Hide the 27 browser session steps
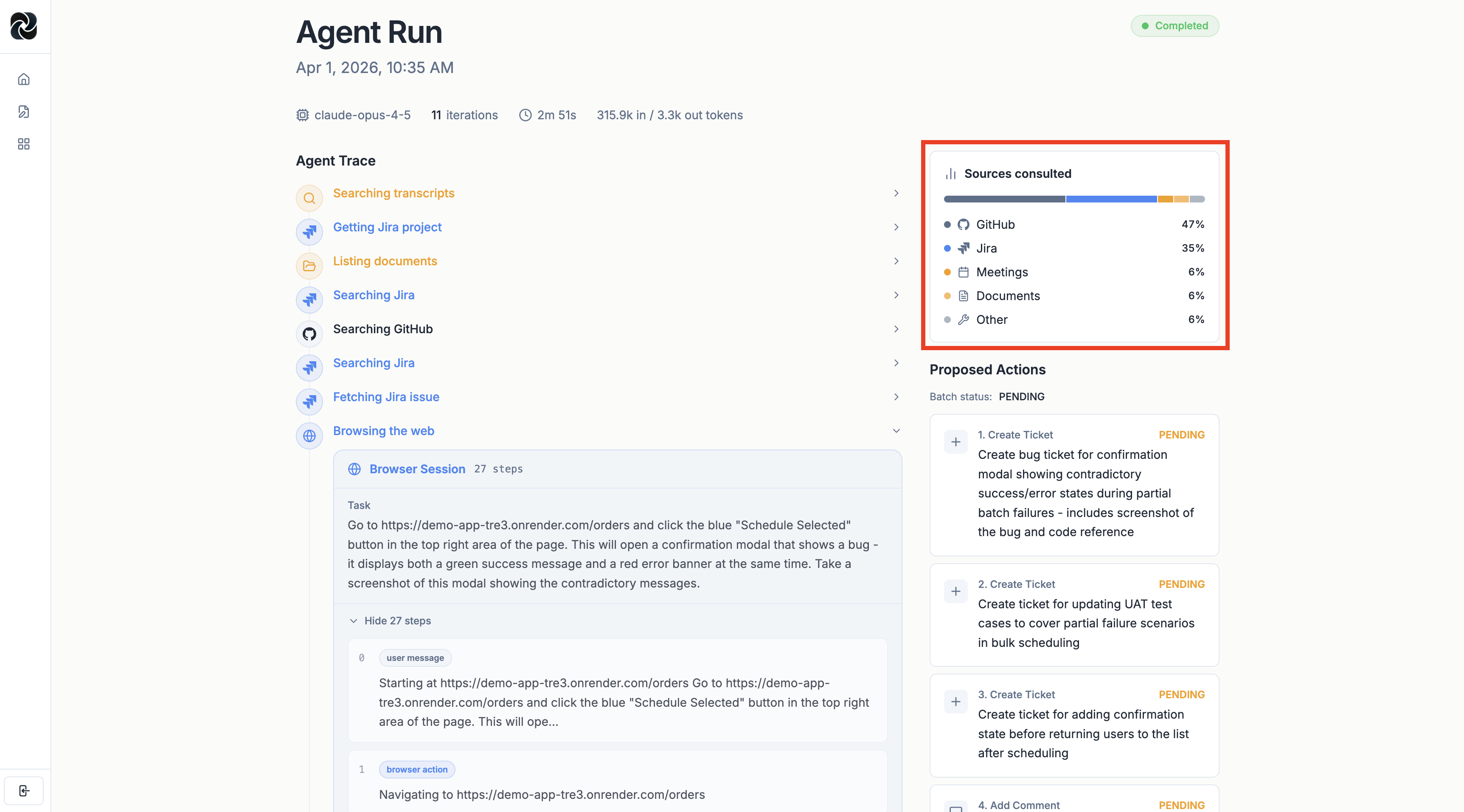The height and width of the screenshot is (812, 1464). click(x=398, y=621)
